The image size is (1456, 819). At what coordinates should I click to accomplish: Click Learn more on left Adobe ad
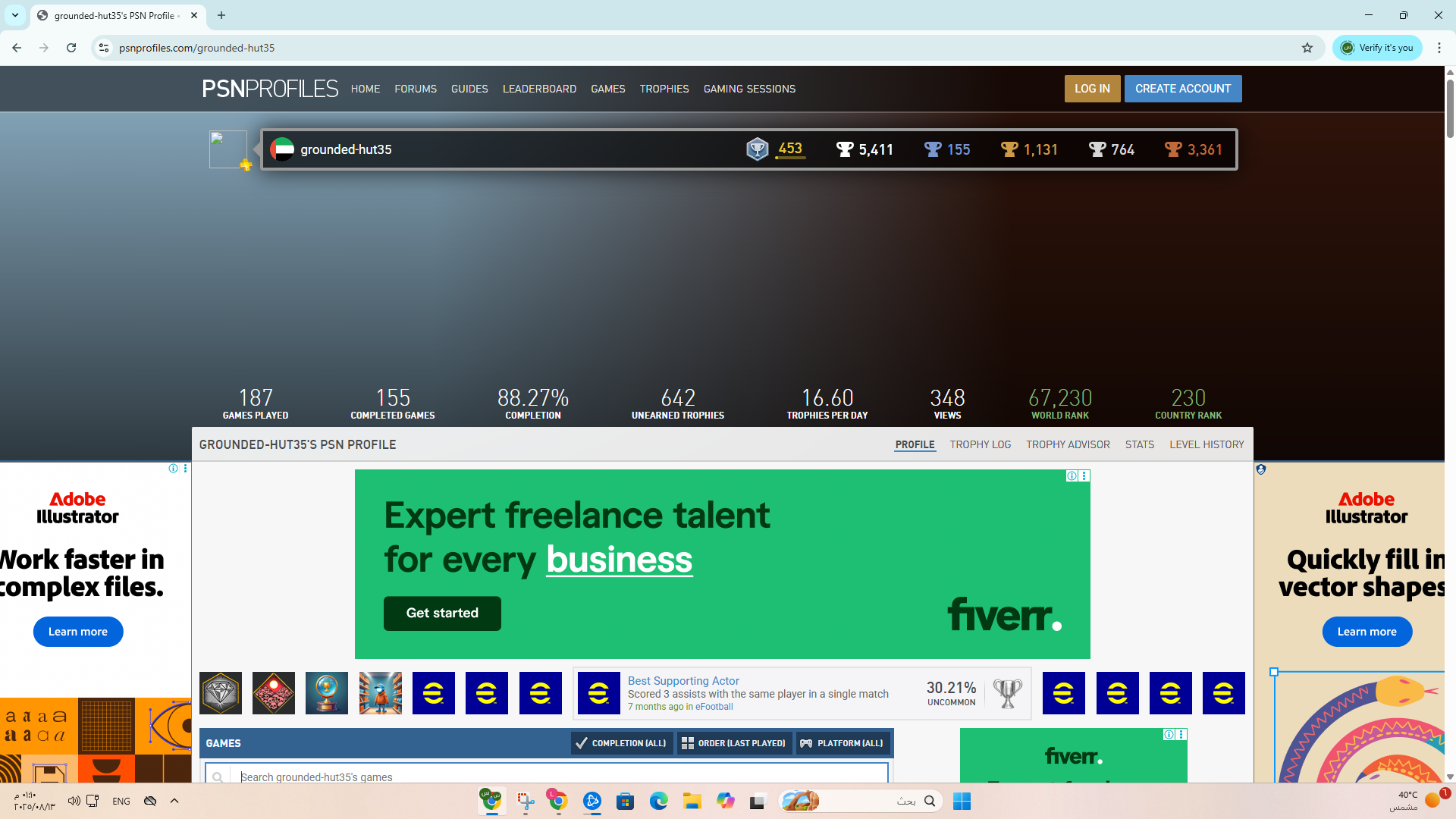click(78, 632)
